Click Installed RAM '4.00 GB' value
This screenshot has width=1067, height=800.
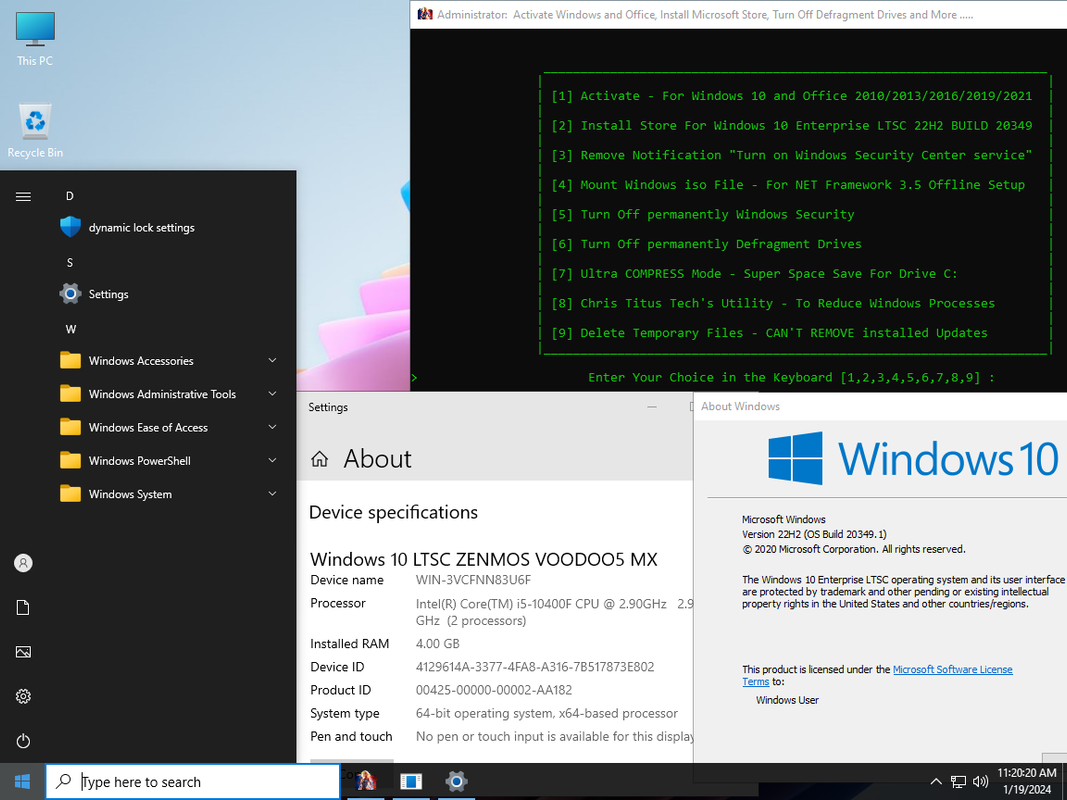438,644
